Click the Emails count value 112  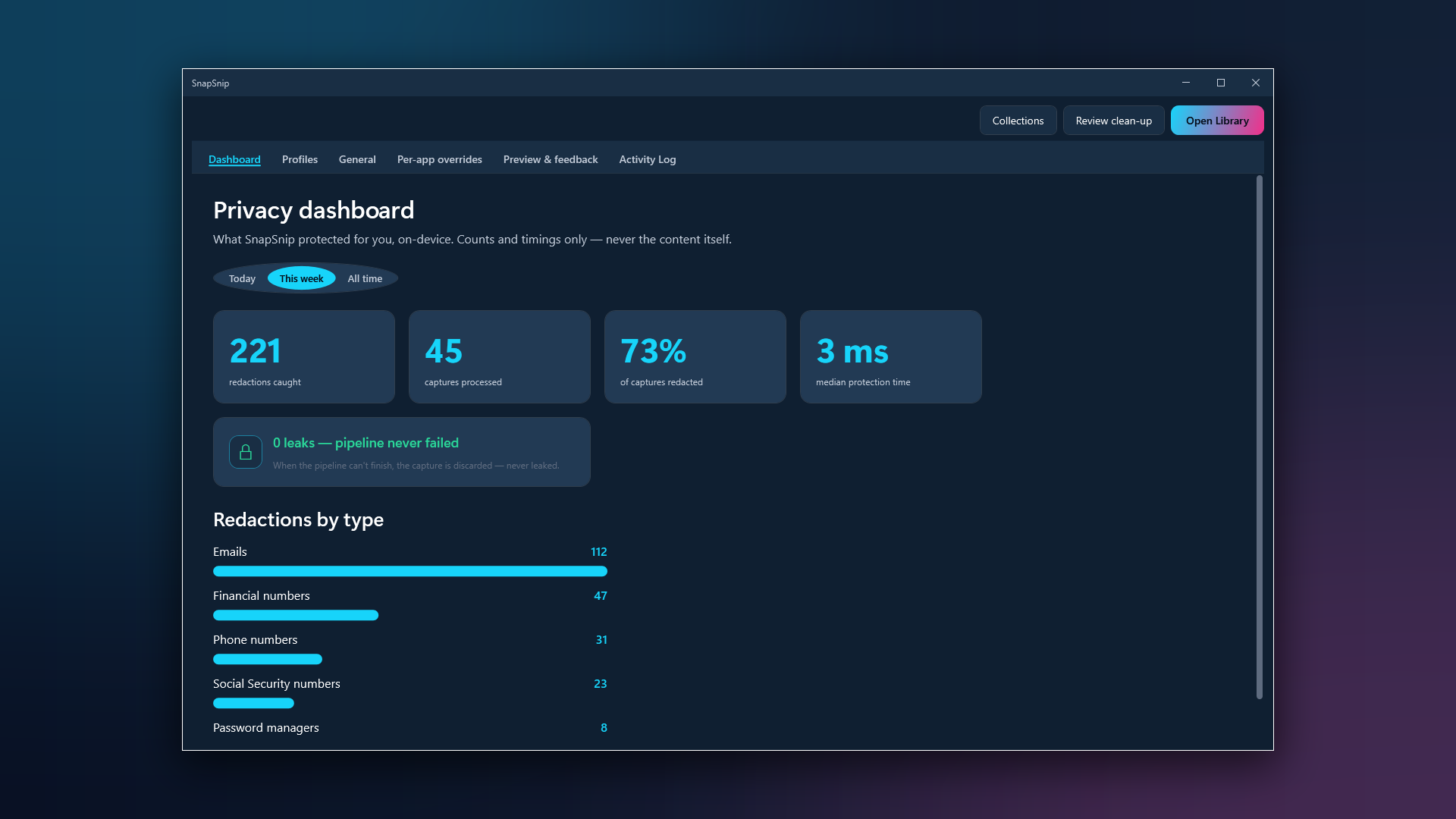599,552
